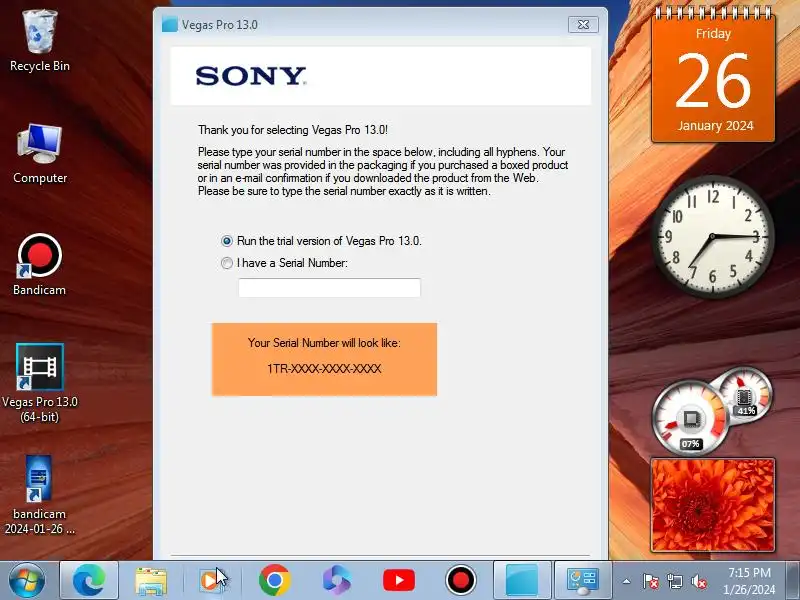Open the Windows Start menu
800x600 pixels.
(x=27, y=580)
